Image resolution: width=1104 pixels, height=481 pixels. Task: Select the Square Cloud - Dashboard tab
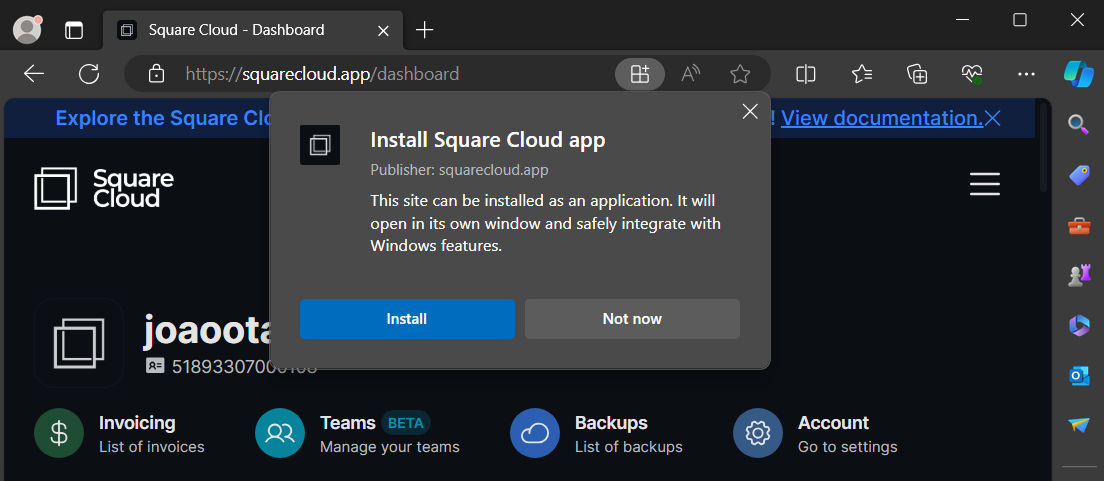click(x=253, y=30)
